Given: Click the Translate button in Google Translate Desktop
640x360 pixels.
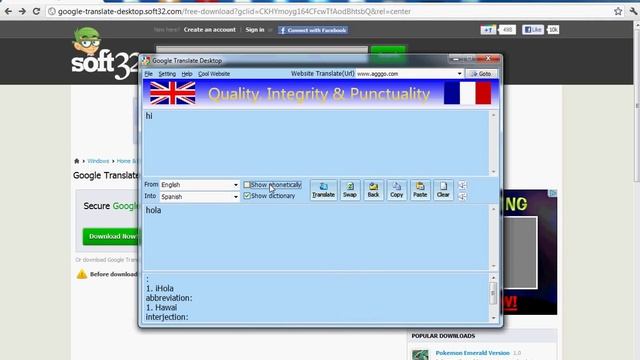Looking at the screenshot, I should (323, 190).
